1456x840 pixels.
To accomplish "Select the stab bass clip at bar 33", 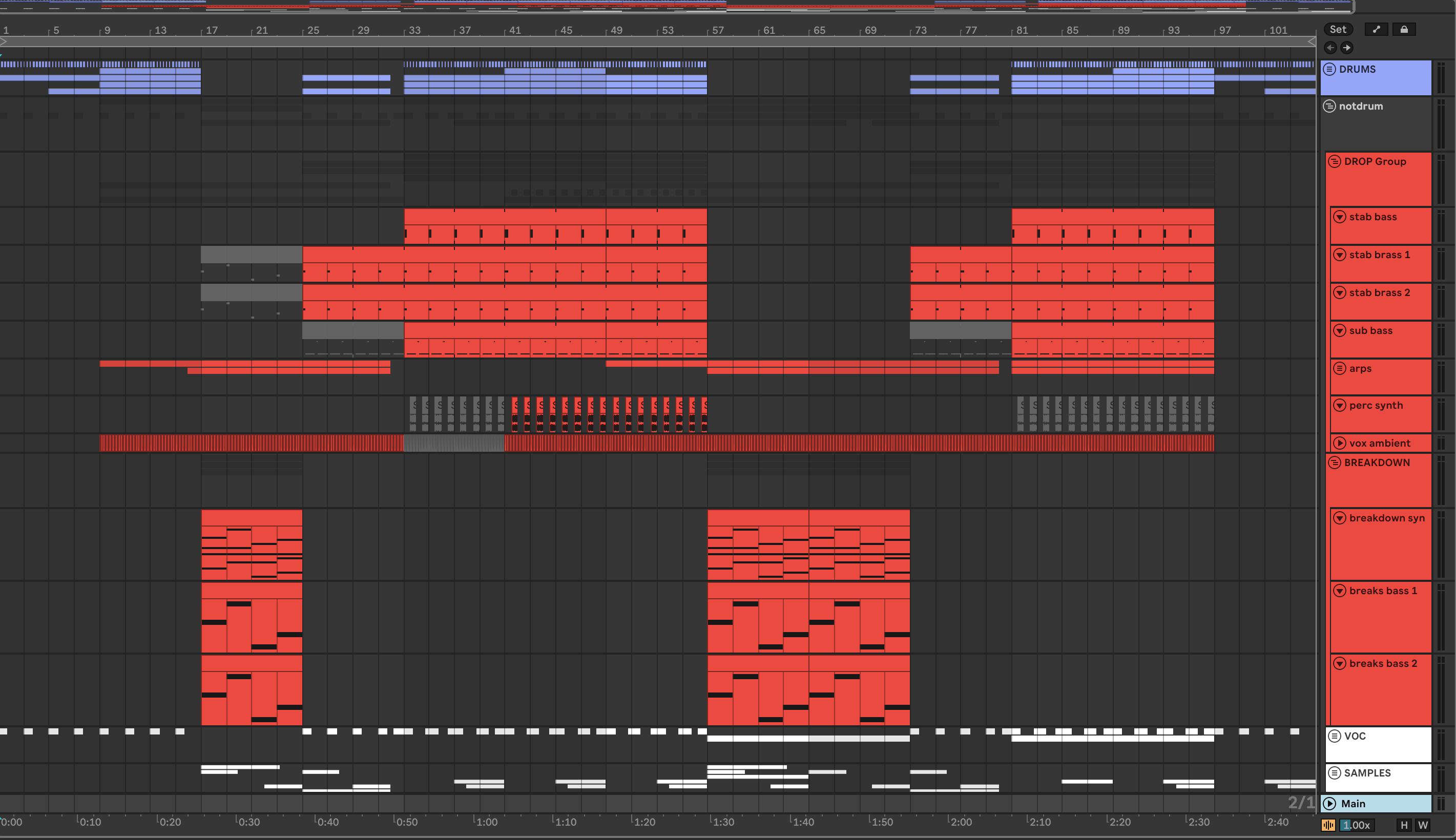I will [x=505, y=225].
